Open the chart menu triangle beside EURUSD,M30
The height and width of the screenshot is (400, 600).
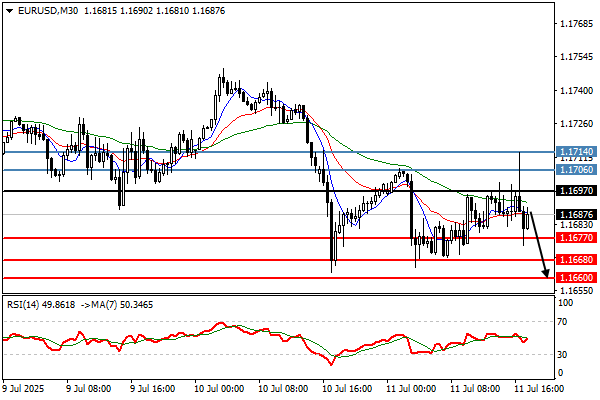coord(10,11)
